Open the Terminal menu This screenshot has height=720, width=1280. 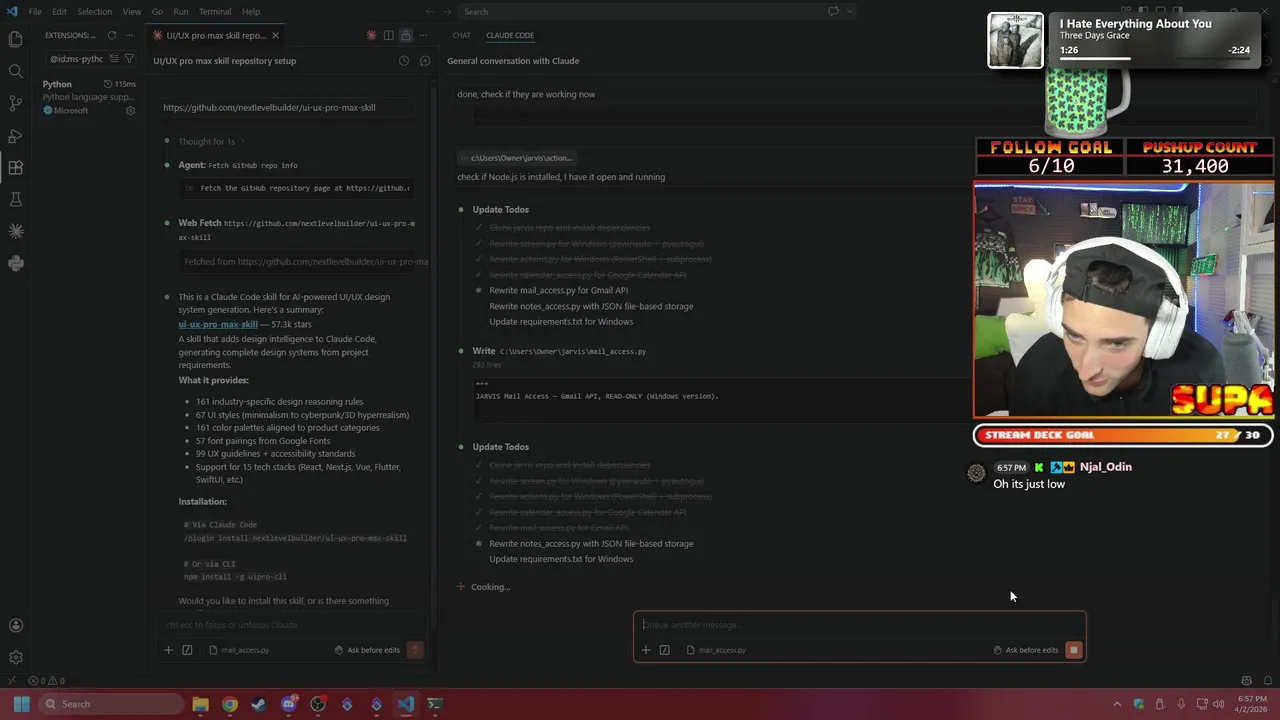coord(215,11)
